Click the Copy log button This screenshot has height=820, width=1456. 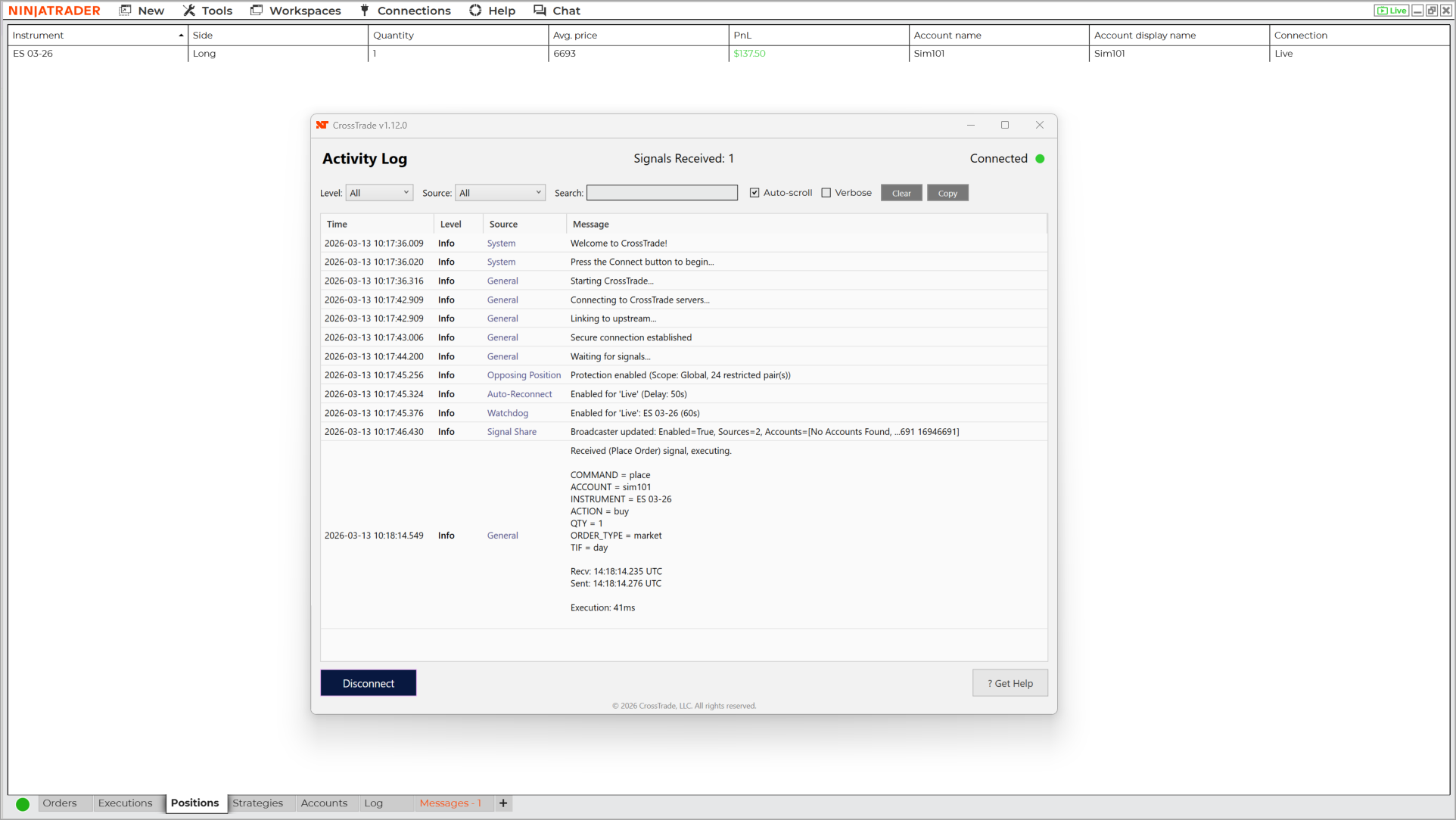947,194
